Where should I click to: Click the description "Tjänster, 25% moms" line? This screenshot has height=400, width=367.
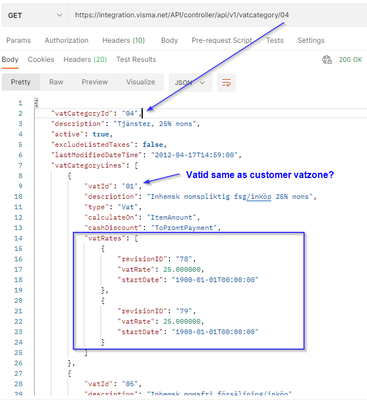pos(125,124)
